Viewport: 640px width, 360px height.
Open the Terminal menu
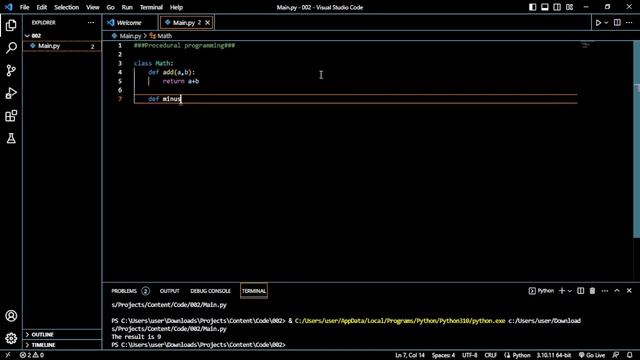(x=151, y=7)
